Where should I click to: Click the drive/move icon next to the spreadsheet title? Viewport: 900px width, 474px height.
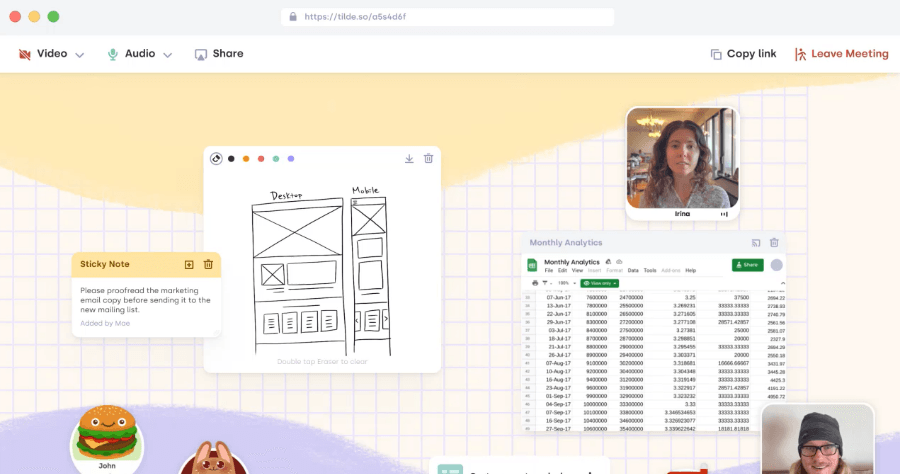608,262
